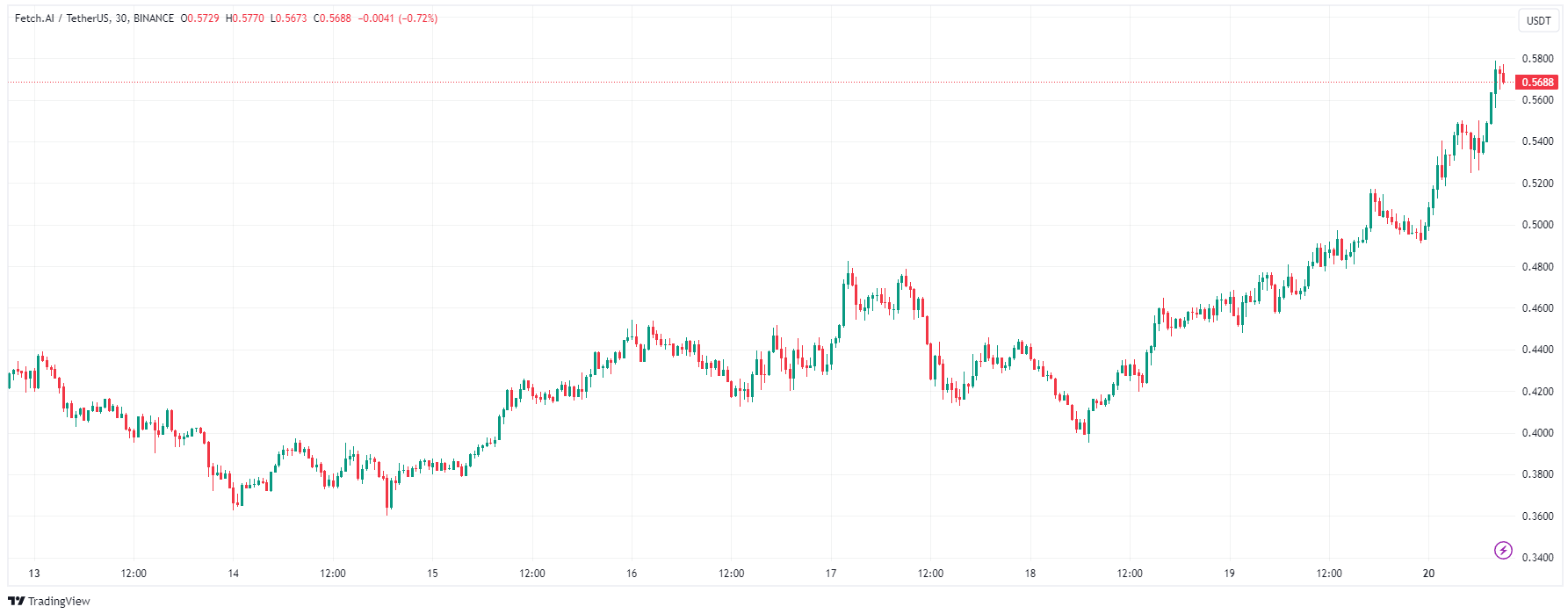Click the -0.0041 (-0.72%) change value
This screenshot has height=614, width=1568.
[398, 18]
